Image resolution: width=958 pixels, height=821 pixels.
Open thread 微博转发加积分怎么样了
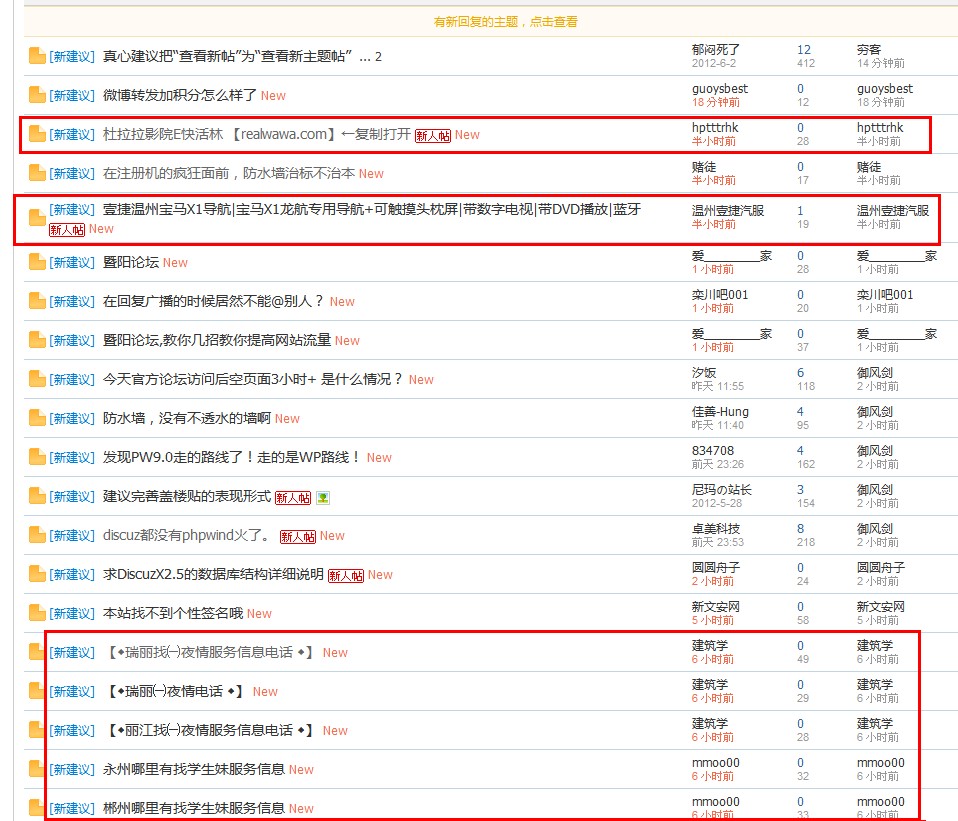pyautogui.click(x=180, y=95)
